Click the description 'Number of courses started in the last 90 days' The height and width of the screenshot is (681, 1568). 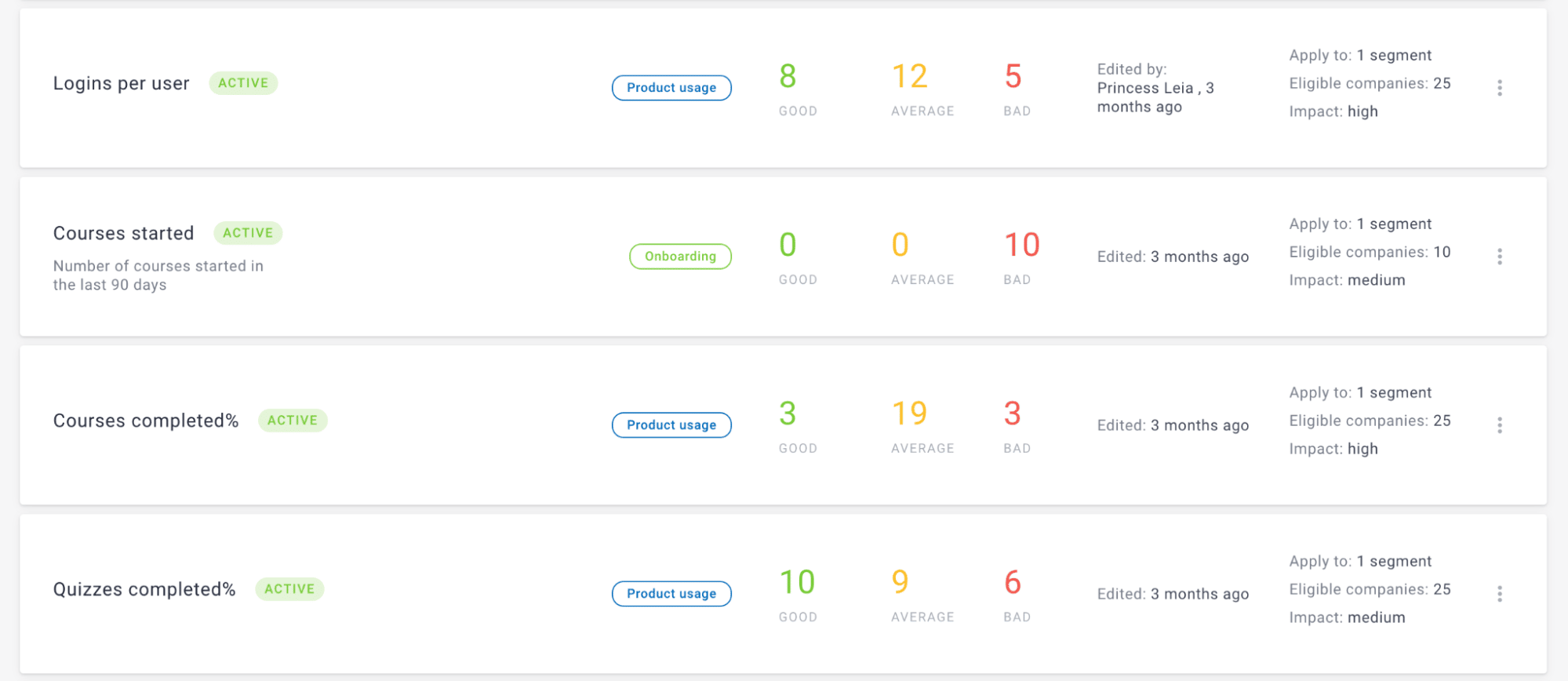(158, 275)
